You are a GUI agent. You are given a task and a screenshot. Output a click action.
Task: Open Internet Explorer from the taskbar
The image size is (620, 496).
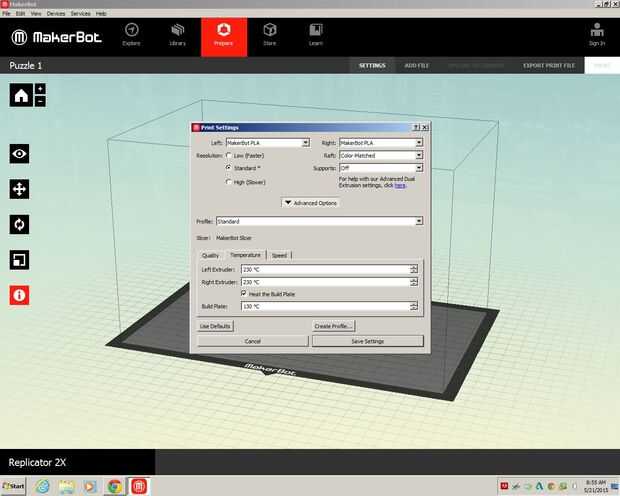pos(42,486)
